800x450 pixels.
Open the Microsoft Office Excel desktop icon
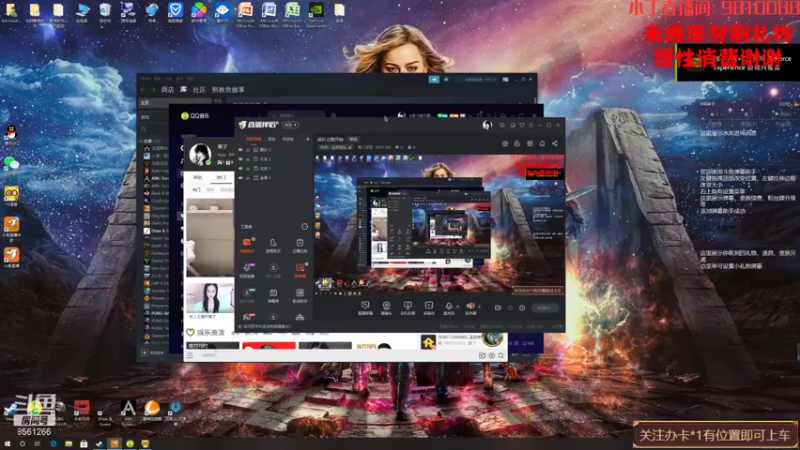pyautogui.click(x=292, y=14)
